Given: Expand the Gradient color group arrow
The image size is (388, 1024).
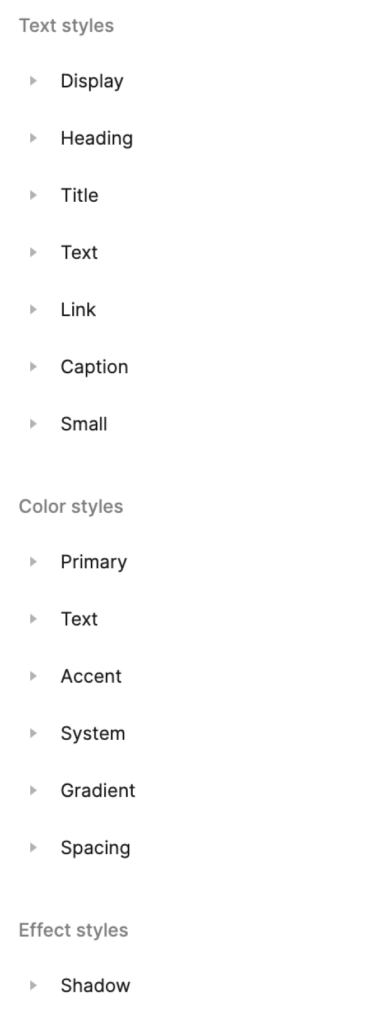Looking at the screenshot, I should point(33,790).
